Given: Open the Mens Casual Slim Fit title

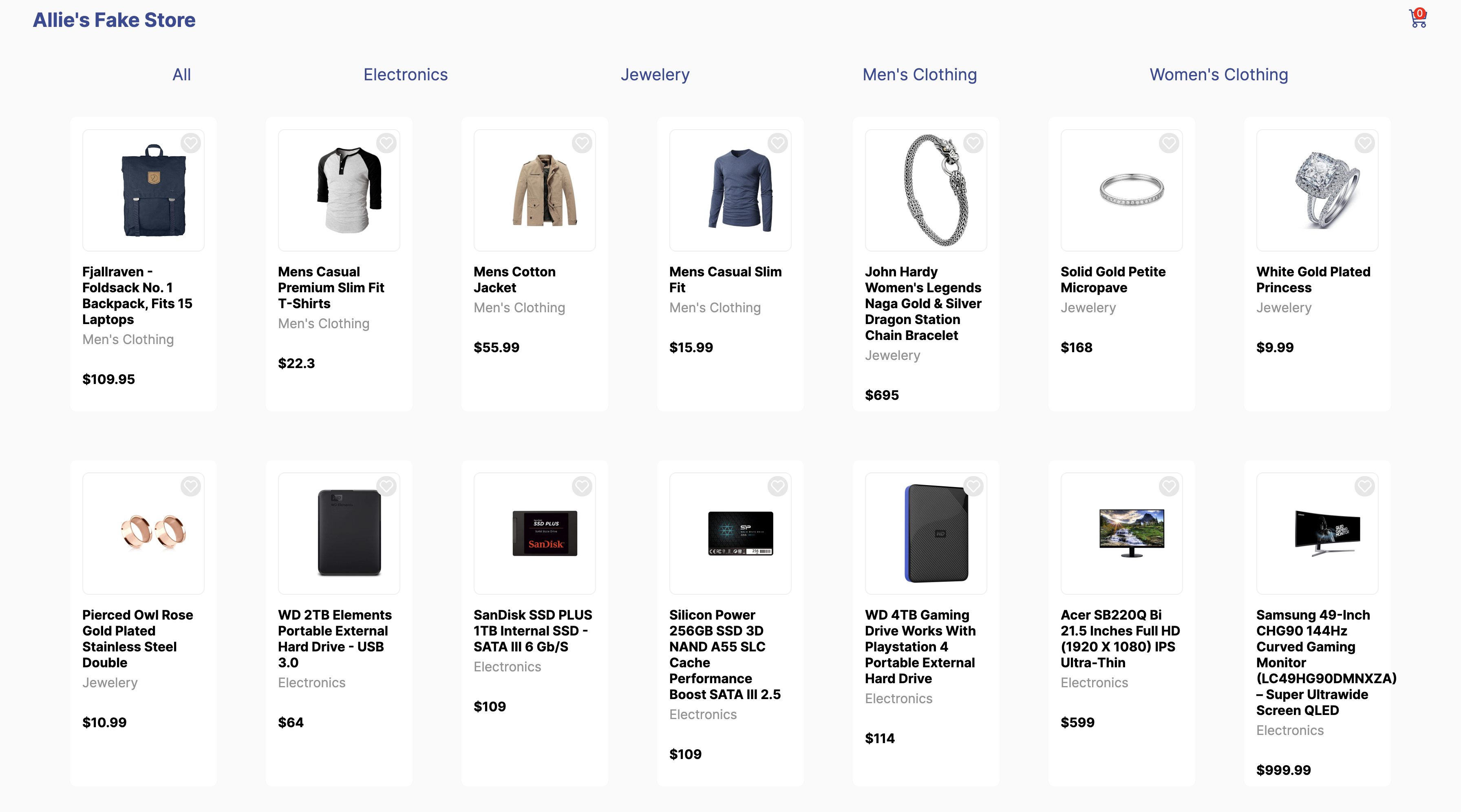Looking at the screenshot, I should pos(725,280).
